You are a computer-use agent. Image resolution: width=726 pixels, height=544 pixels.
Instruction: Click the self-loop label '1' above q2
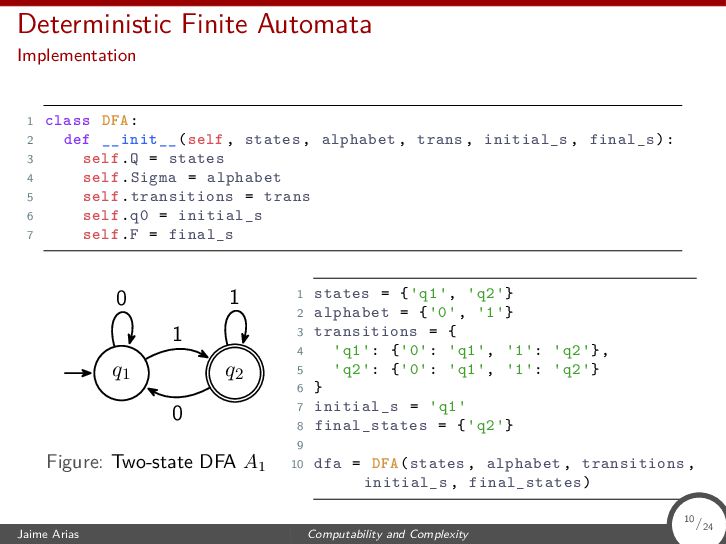[x=234, y=297]
